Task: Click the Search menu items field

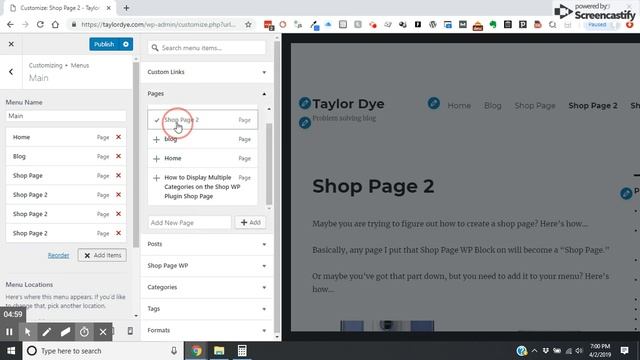Action: [x=207, y=48]
